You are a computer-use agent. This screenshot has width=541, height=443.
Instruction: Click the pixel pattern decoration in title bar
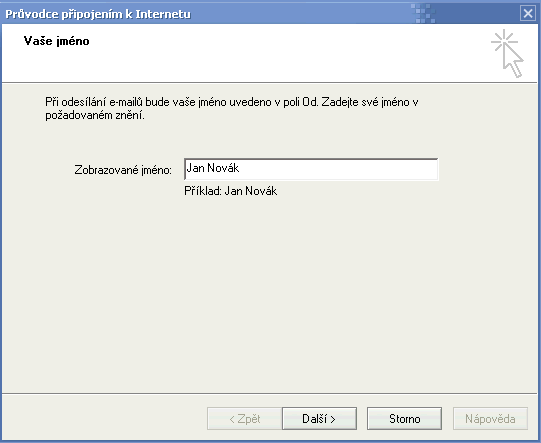tap(423, 13)
